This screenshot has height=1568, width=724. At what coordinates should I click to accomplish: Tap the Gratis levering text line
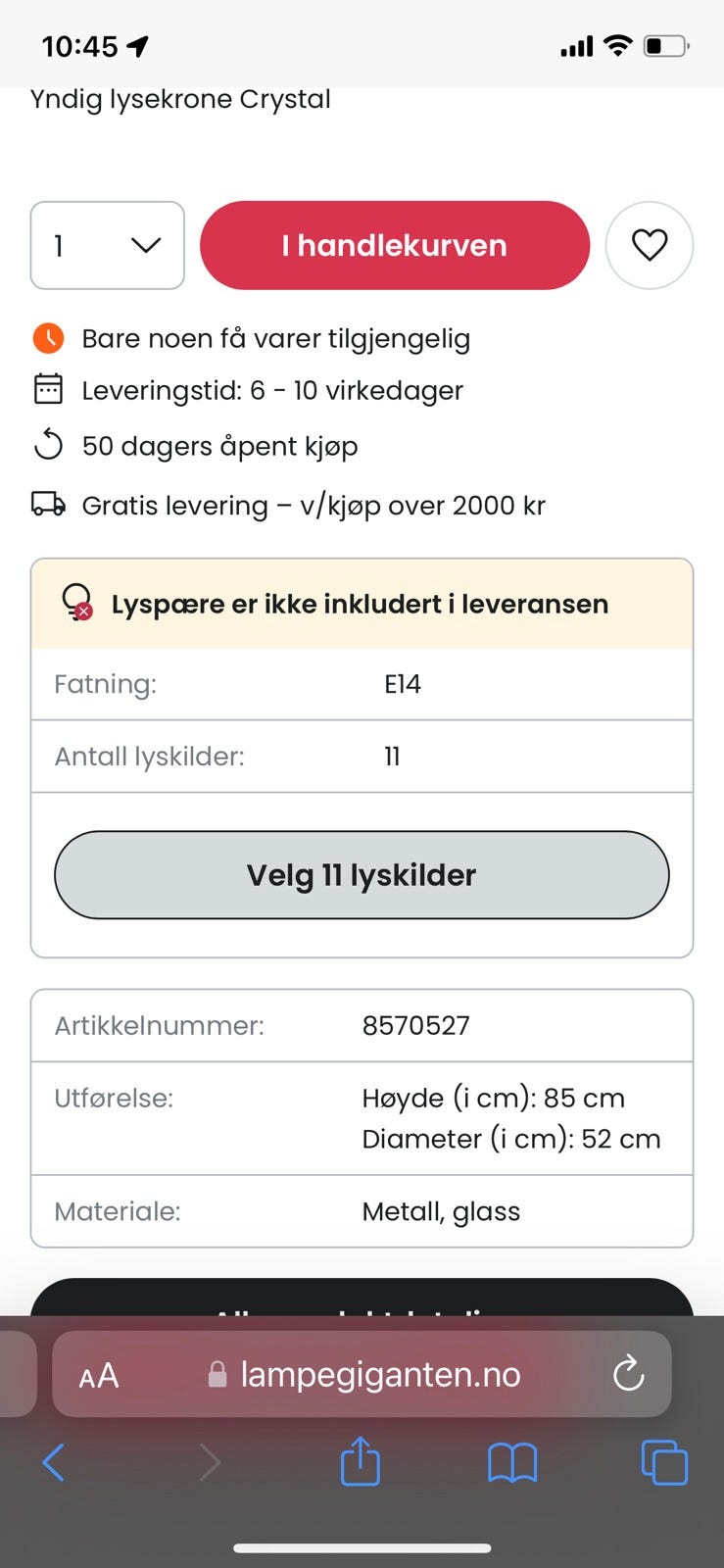(x=314, y=506)
